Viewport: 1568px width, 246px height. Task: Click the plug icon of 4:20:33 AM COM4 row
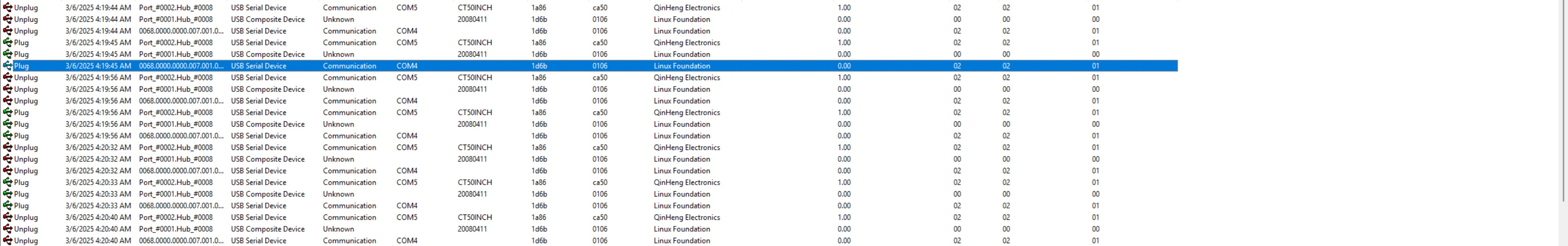tap(7, 206)
